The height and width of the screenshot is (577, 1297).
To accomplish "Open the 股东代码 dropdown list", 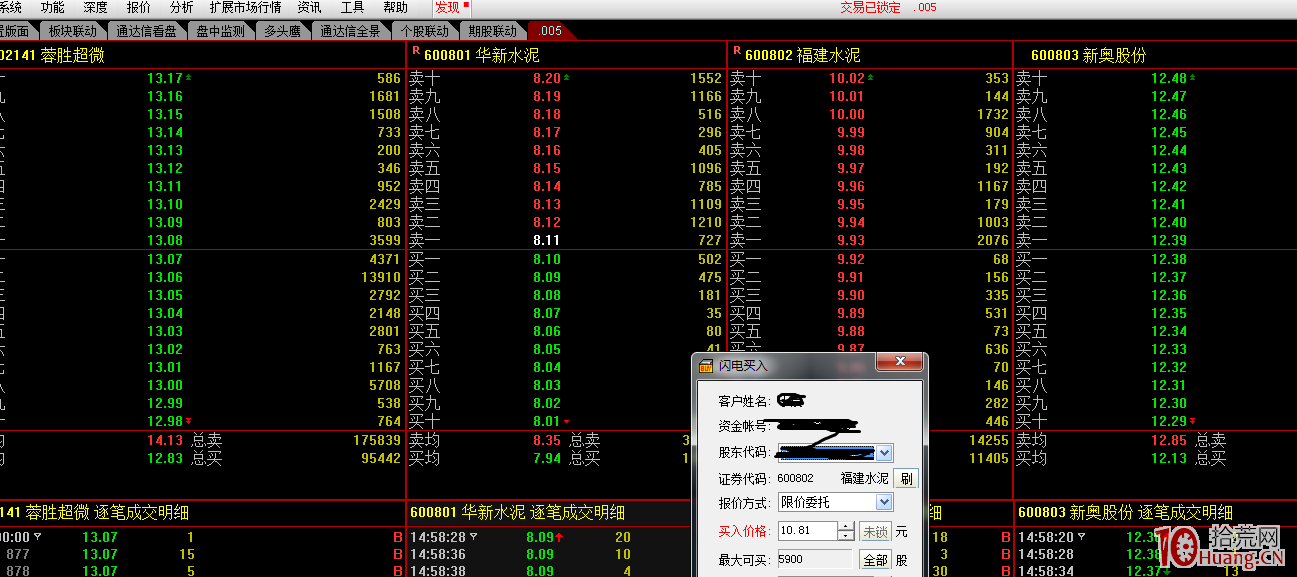I will tap(884, 453).
